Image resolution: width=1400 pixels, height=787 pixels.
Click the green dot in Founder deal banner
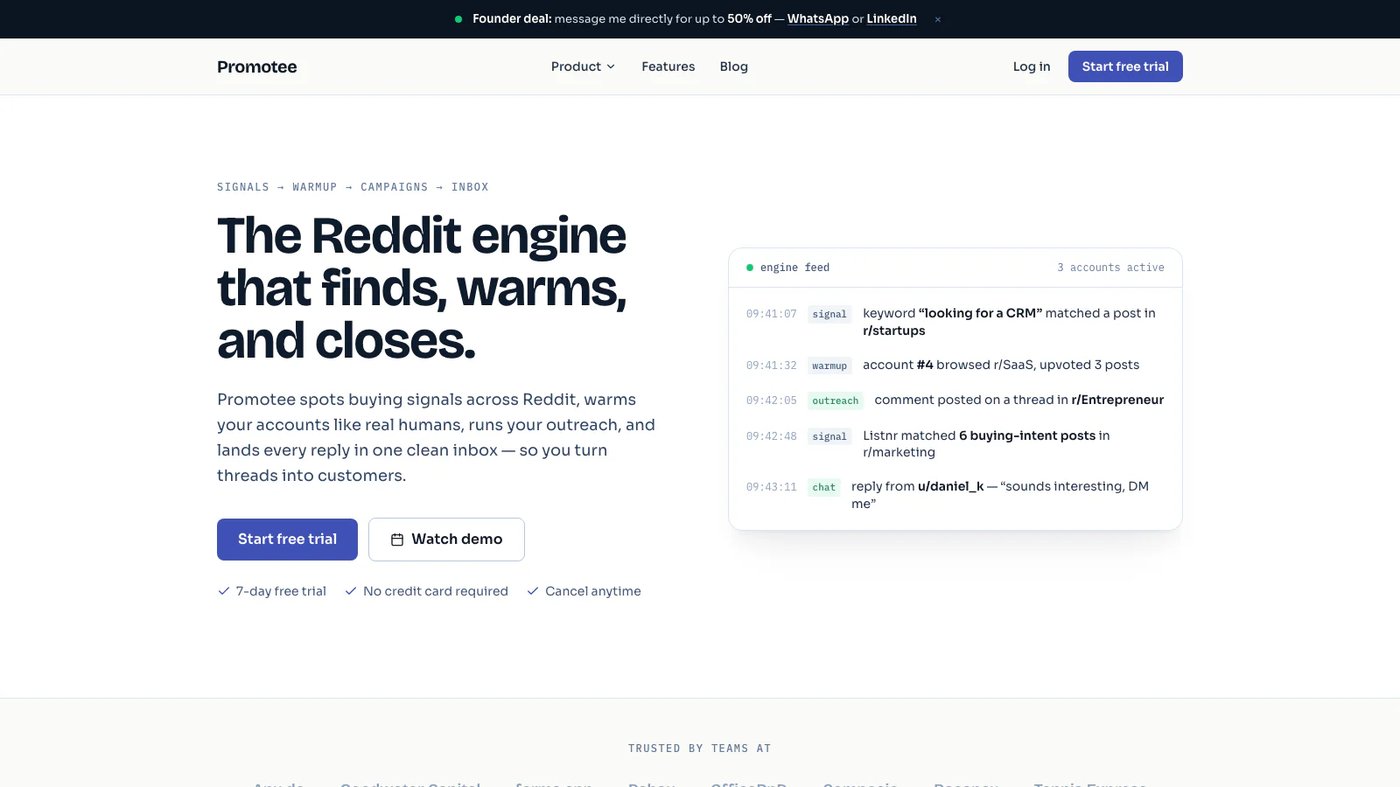458,19
